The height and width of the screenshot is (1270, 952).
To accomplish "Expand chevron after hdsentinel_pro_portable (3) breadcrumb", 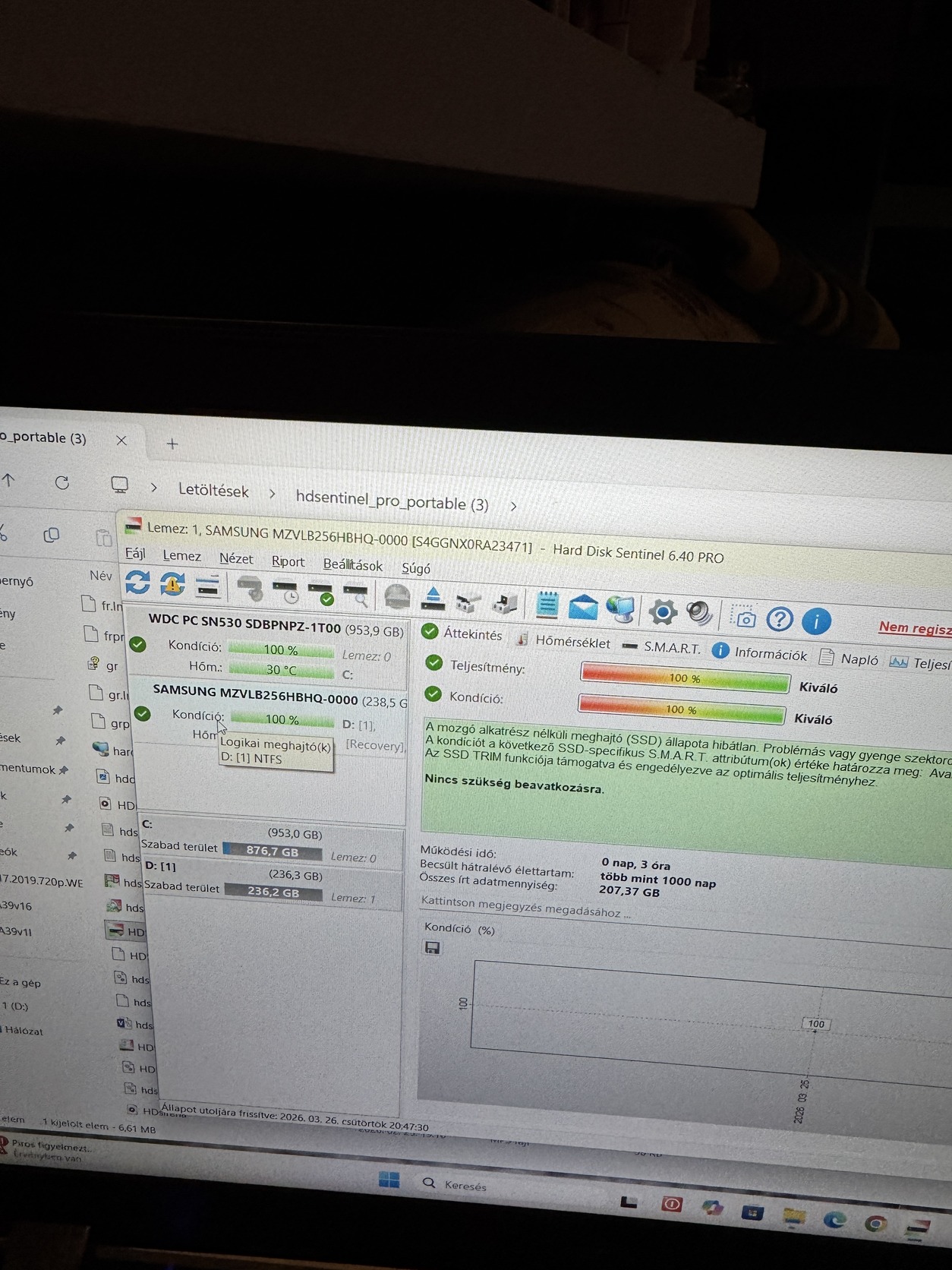I will [x=513, y=506].
